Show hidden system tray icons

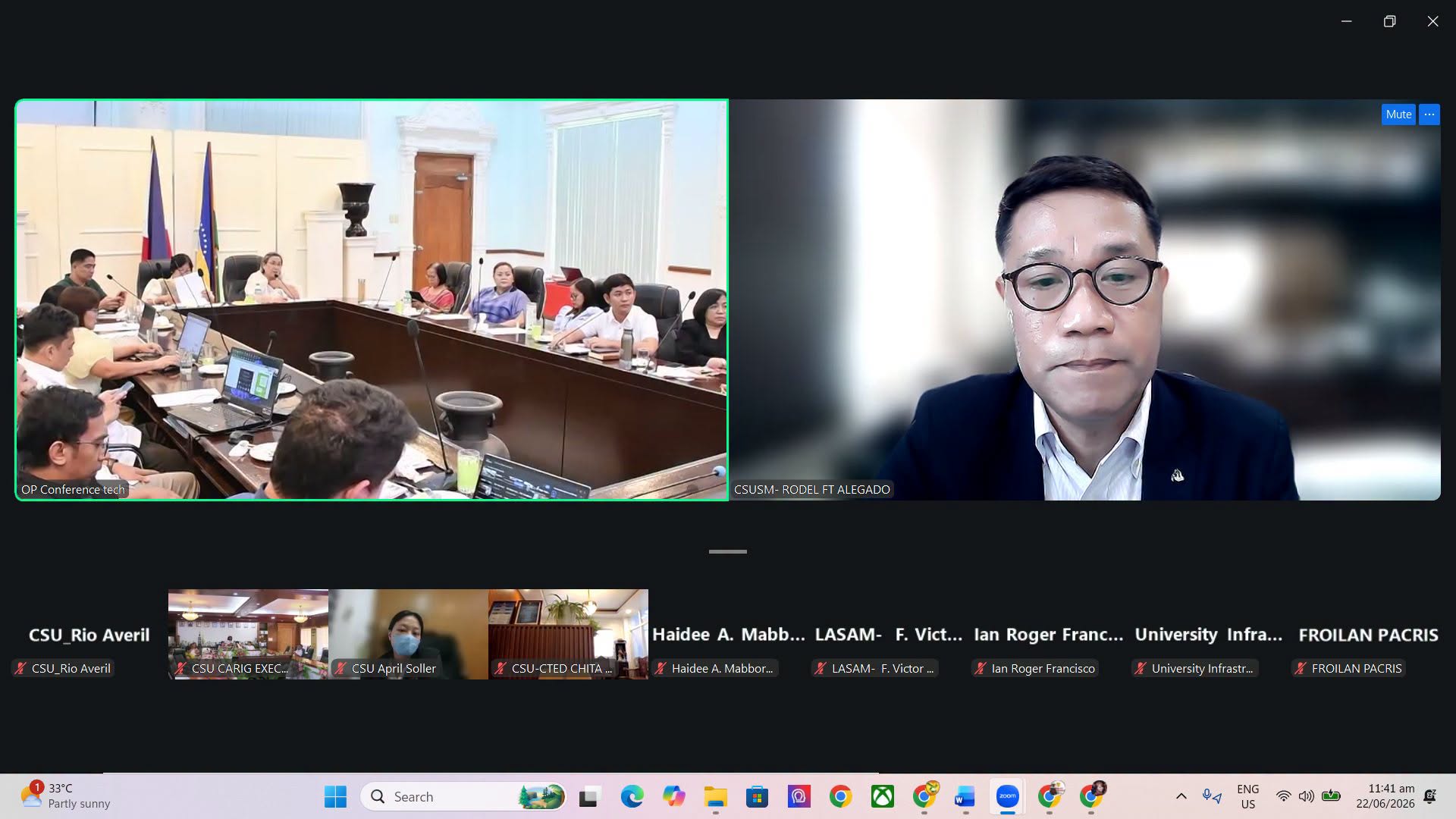[x=1181, y=796]
